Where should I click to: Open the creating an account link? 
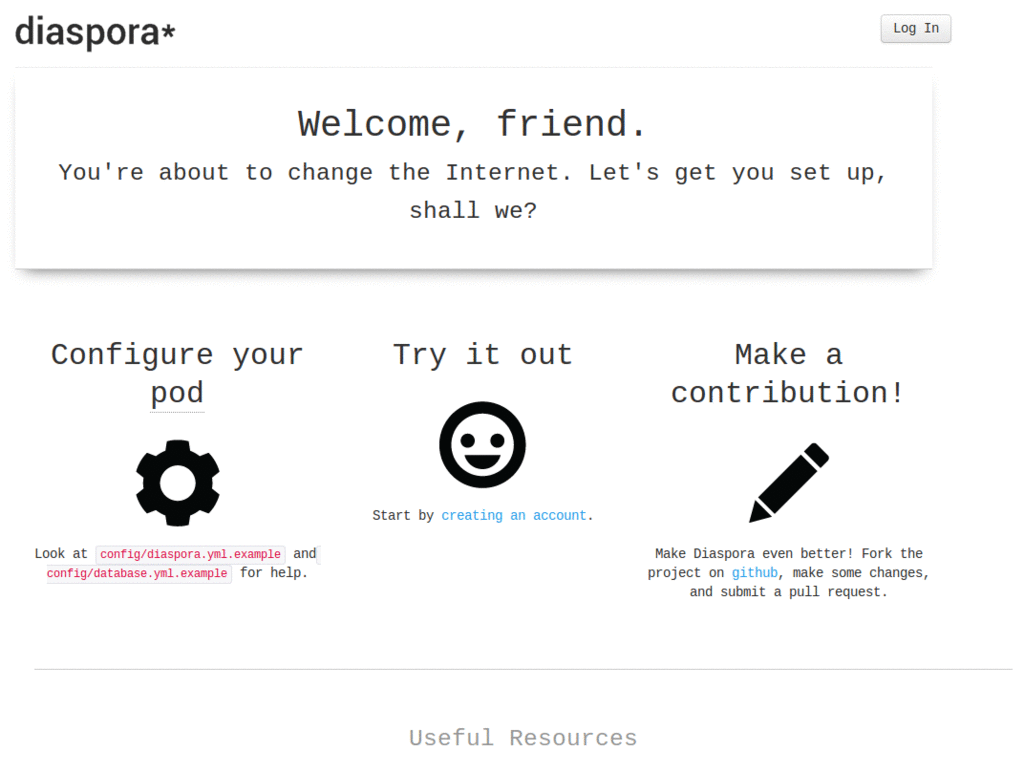(x=514, y=515)
